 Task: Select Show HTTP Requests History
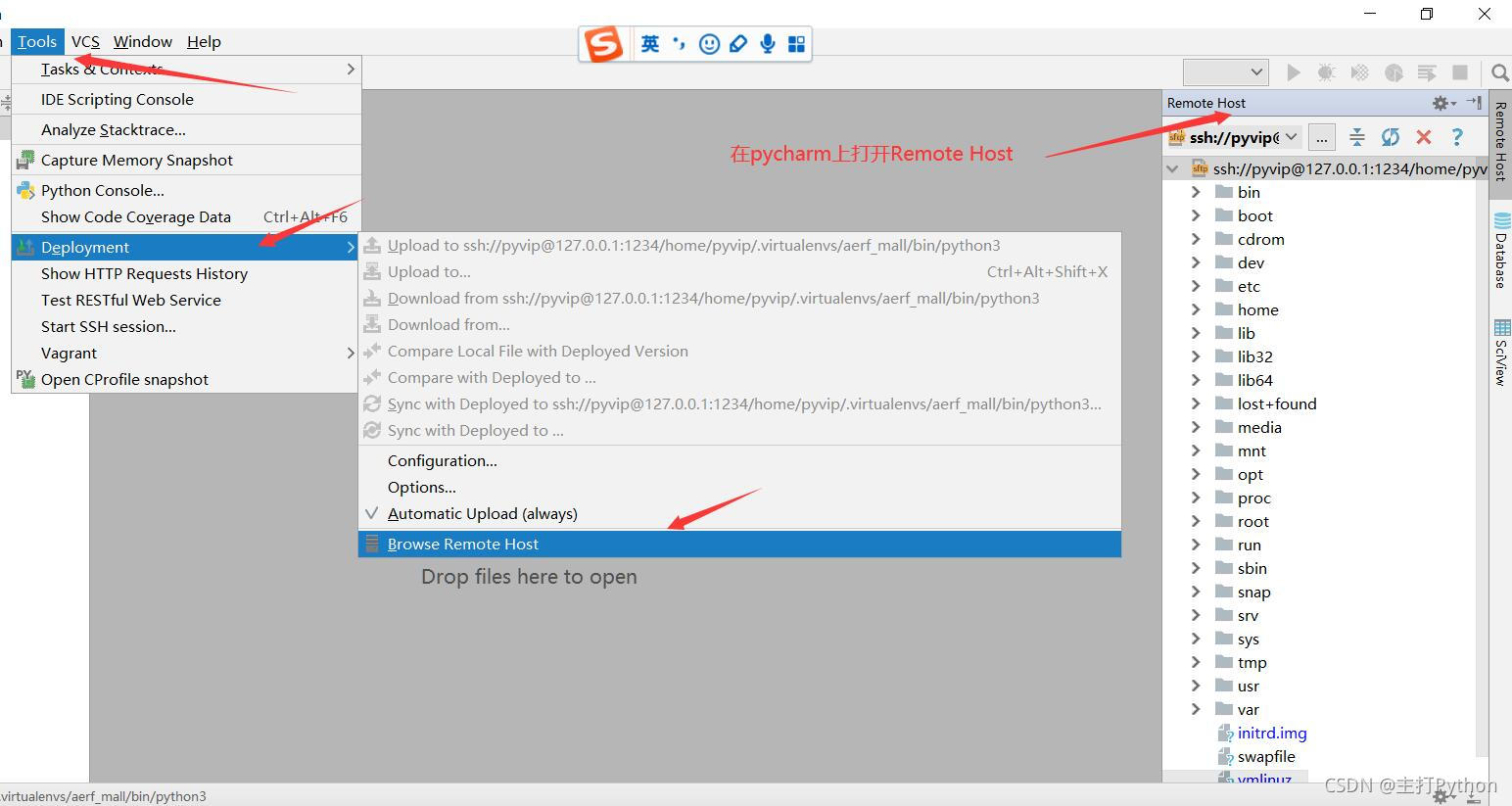click(x=186, y=274)
